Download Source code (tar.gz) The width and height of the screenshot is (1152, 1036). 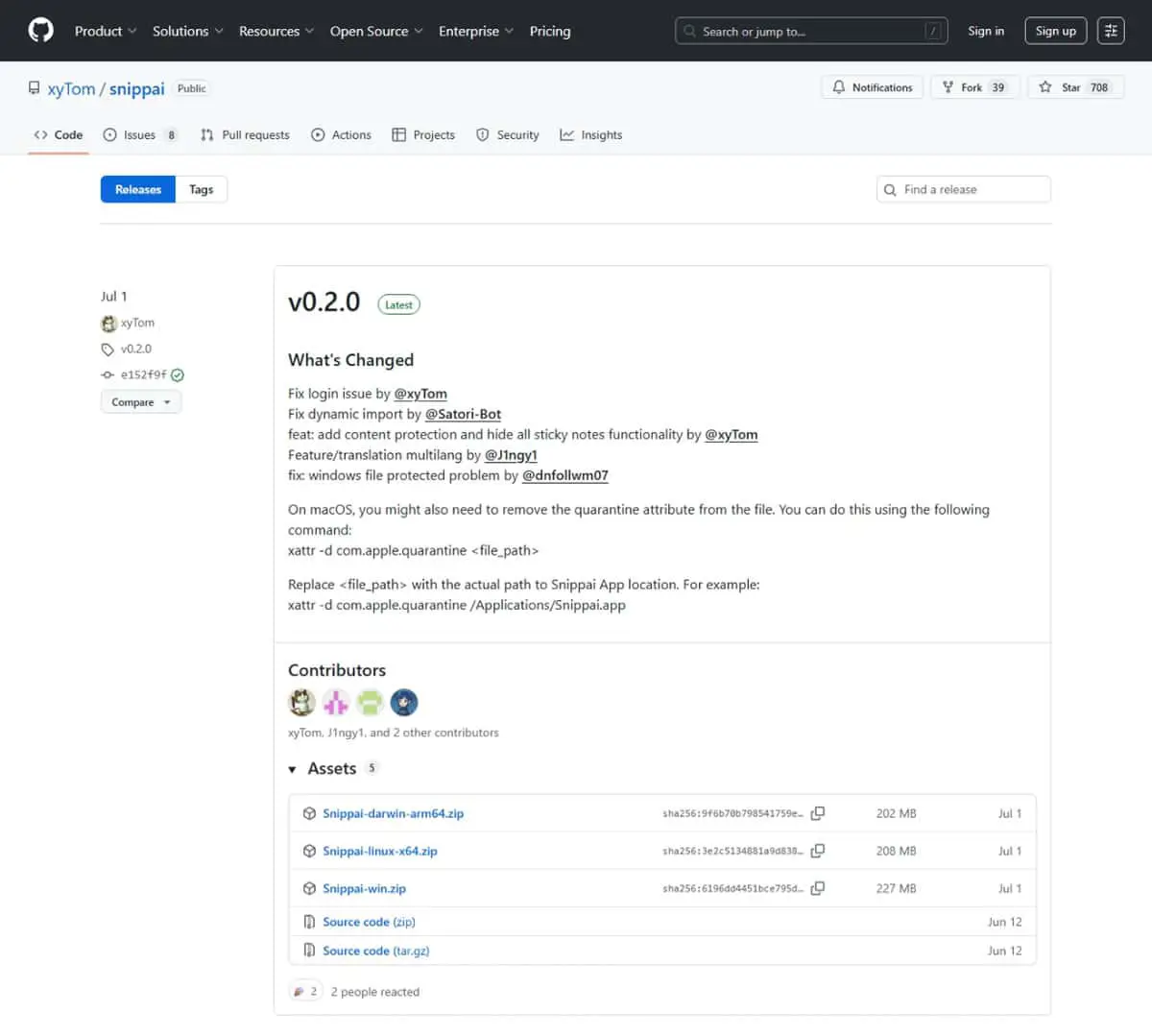(x=376, y=951)
